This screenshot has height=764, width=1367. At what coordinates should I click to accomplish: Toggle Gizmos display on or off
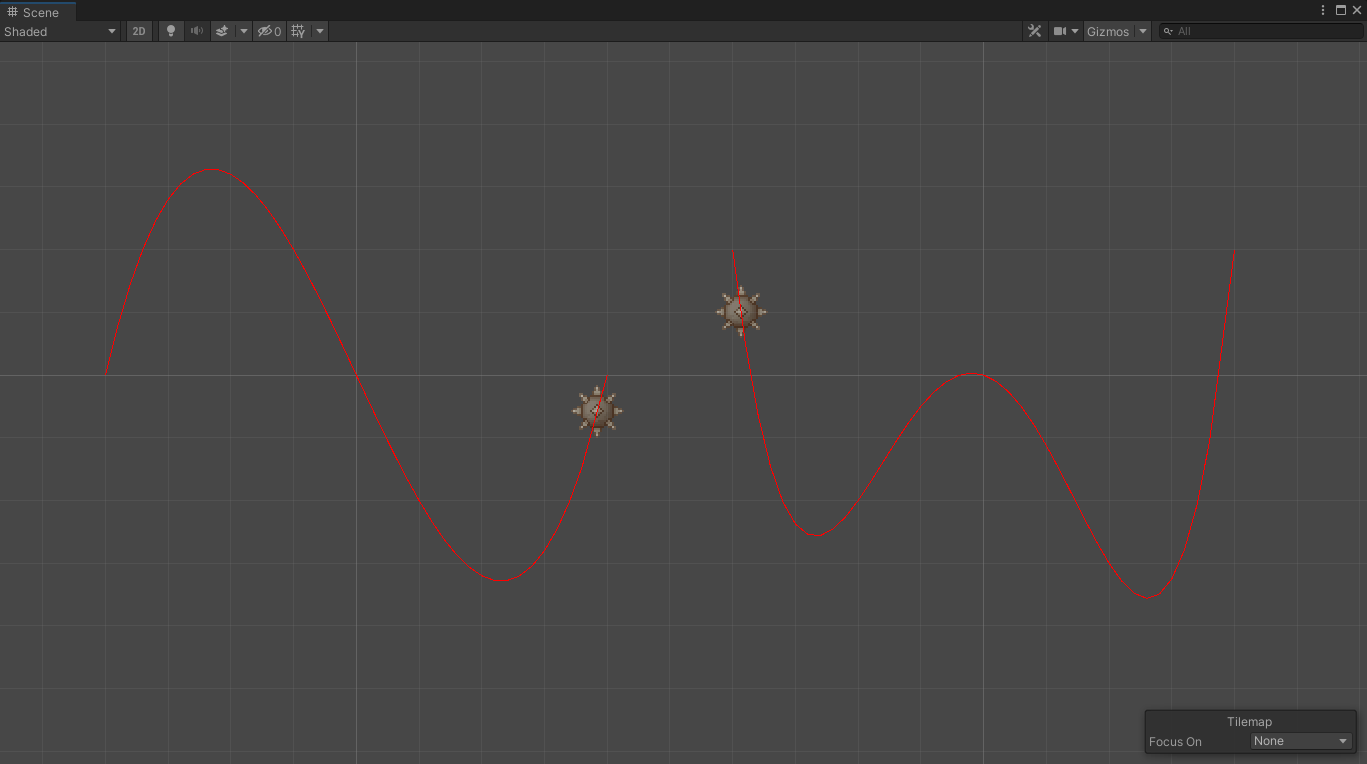[x=1109, y=31]
